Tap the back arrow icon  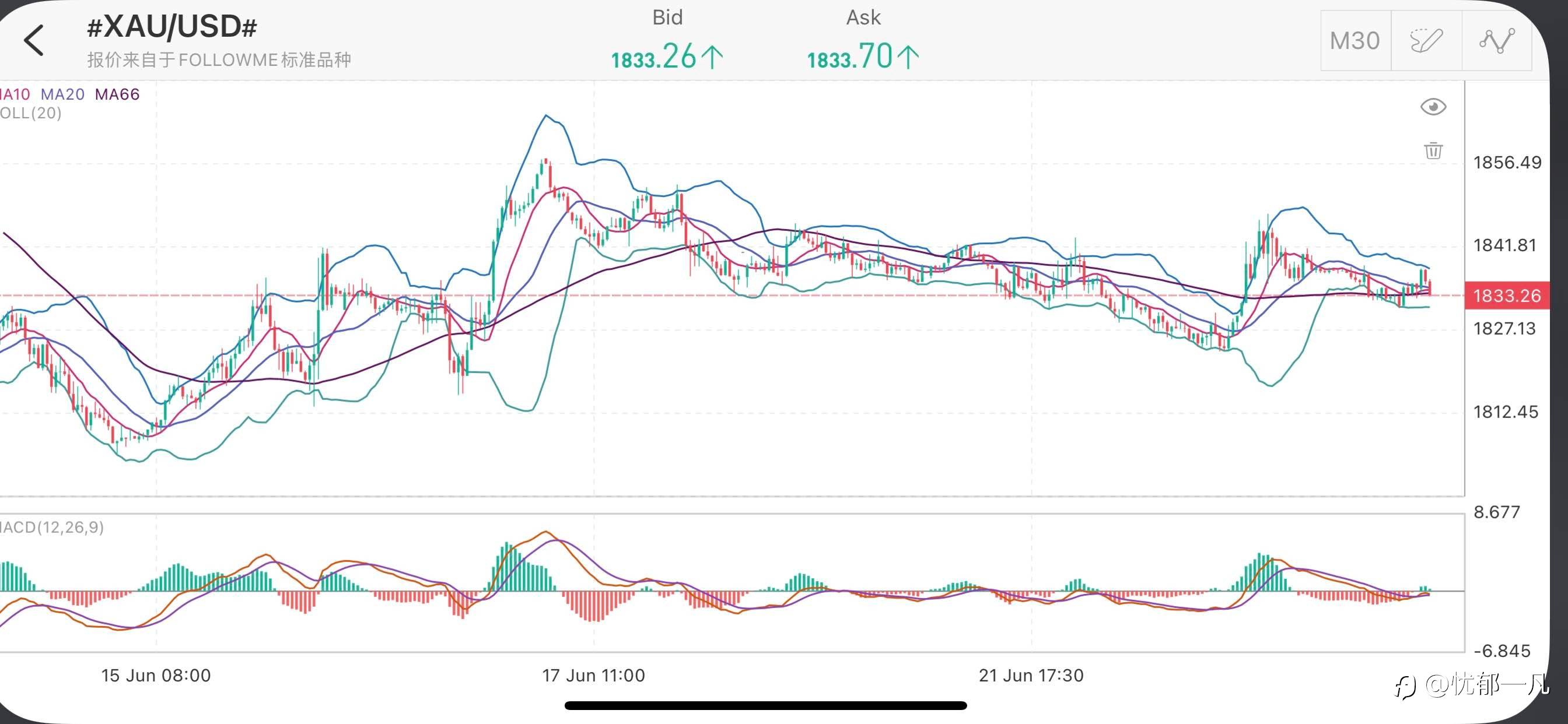click(x=34, y=40)
